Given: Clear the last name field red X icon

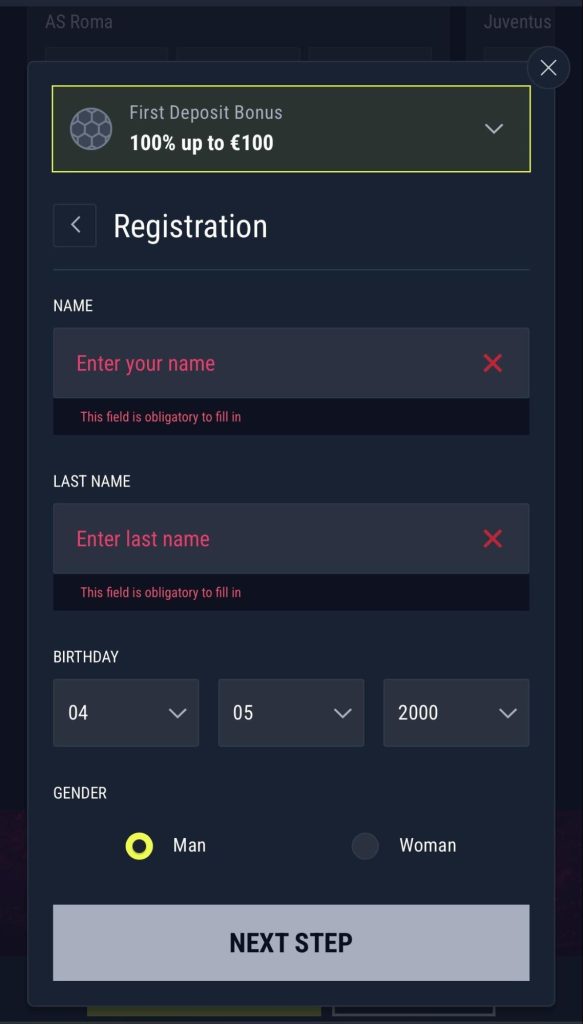Looking at the screenshot, I should 492,539.
